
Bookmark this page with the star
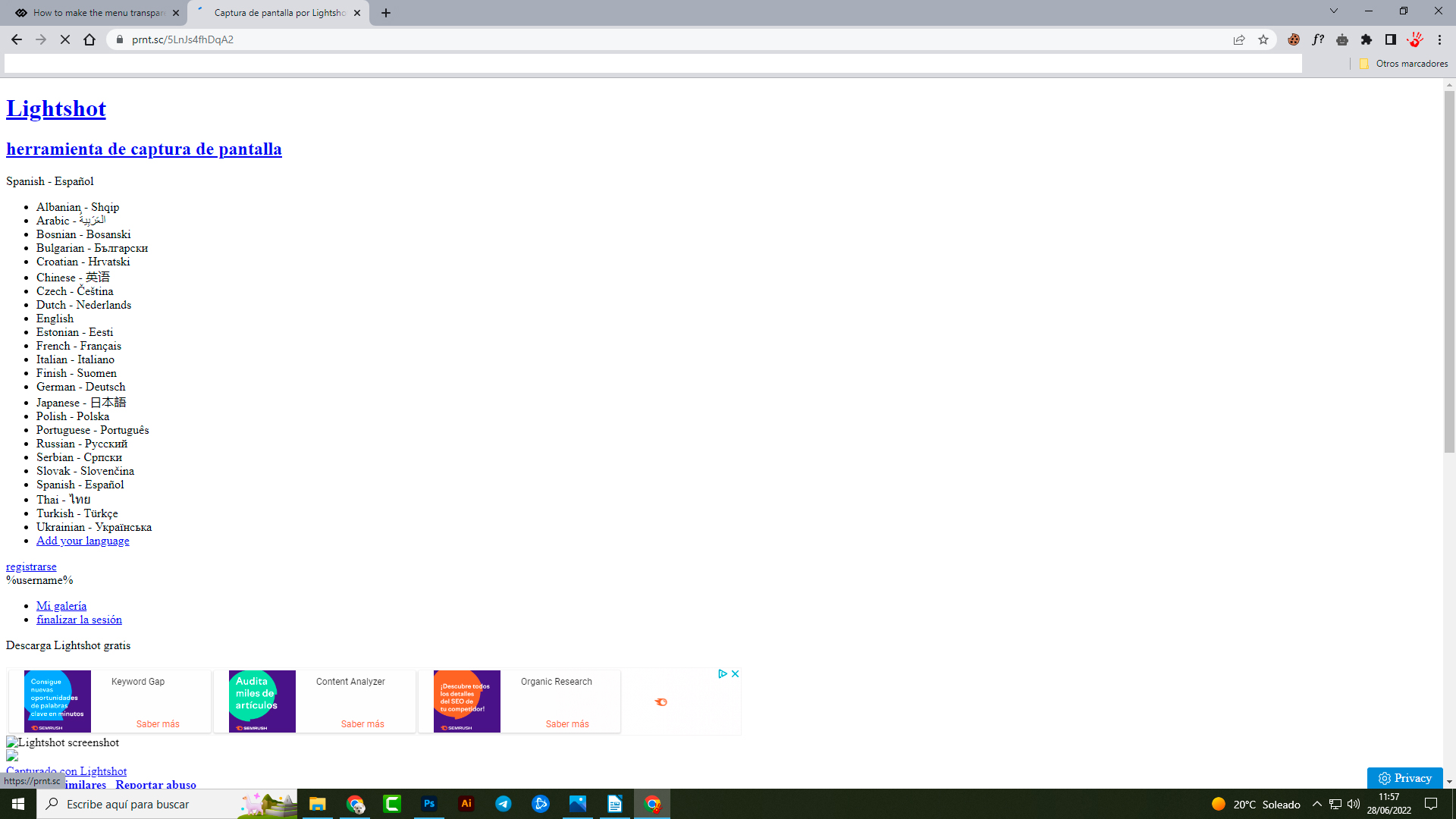1263,39
